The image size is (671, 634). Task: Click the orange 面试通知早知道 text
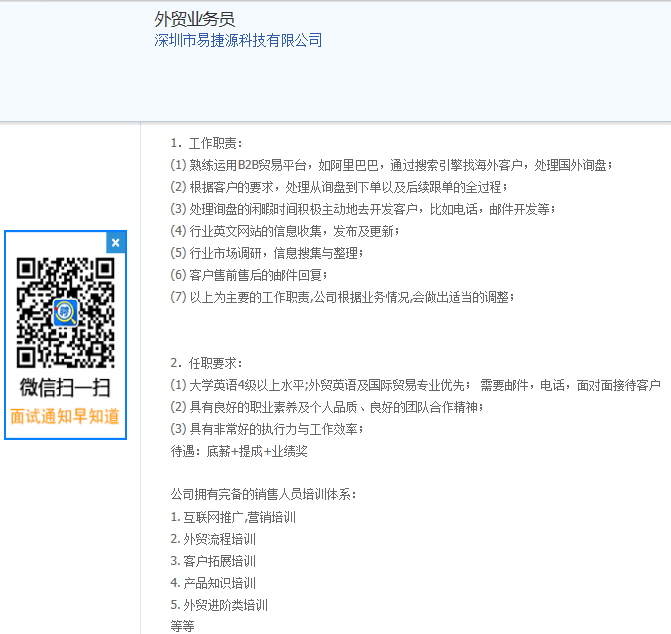click(x=65, y=416)
